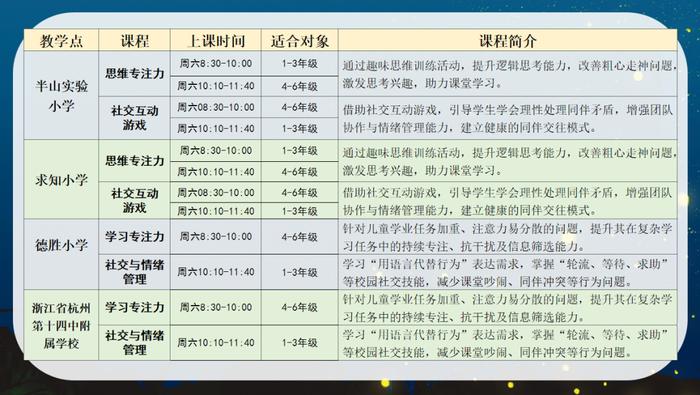Click 思维专注力 course under 求知小学
The width and height of the screenshot is (700, 395).
tap(134, 161)
